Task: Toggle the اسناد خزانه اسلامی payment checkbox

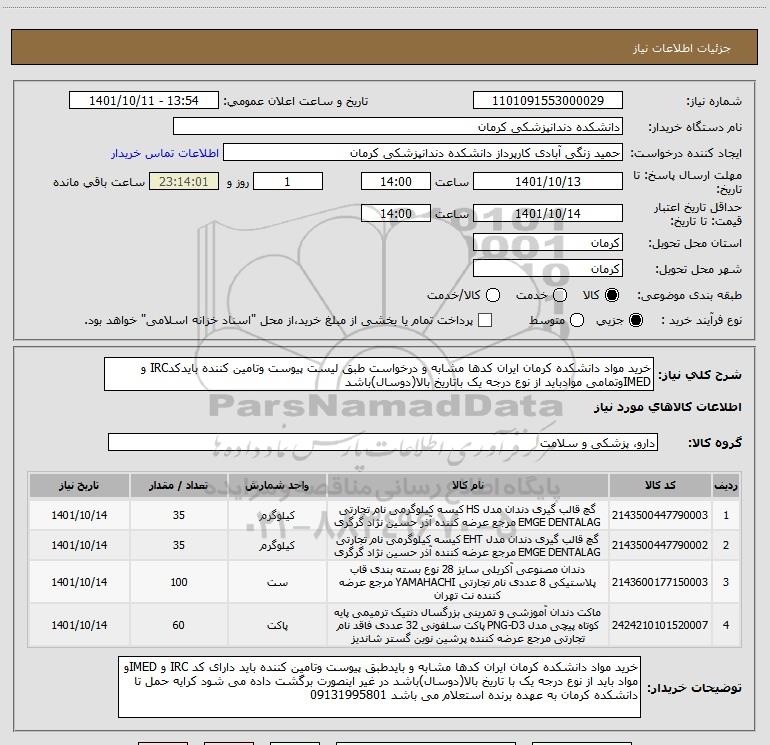Action: [x=485, y=320]
